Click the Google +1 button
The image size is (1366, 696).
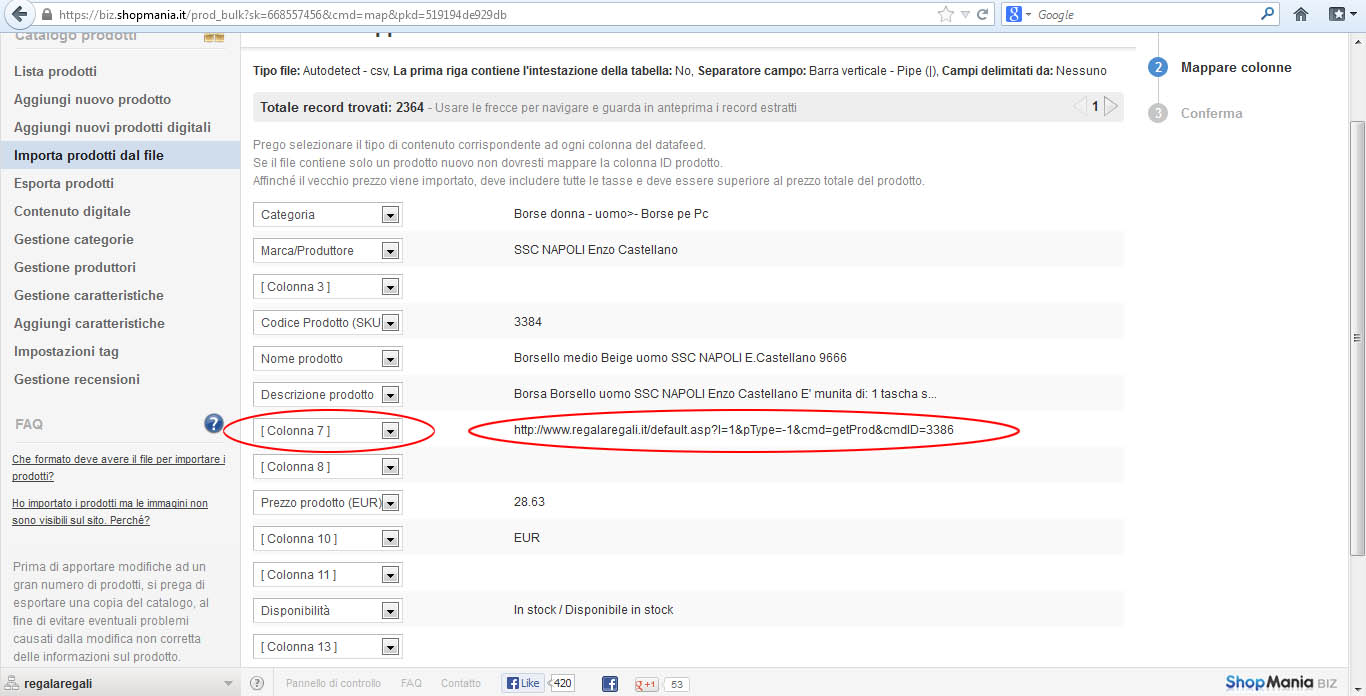(646, 684)
